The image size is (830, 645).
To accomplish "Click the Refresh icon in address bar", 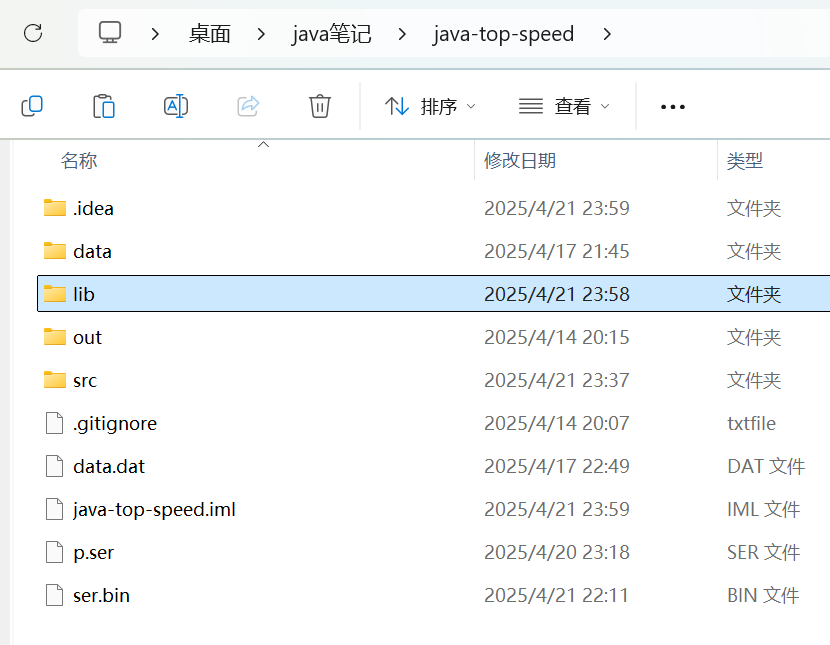I will (33, 34).
